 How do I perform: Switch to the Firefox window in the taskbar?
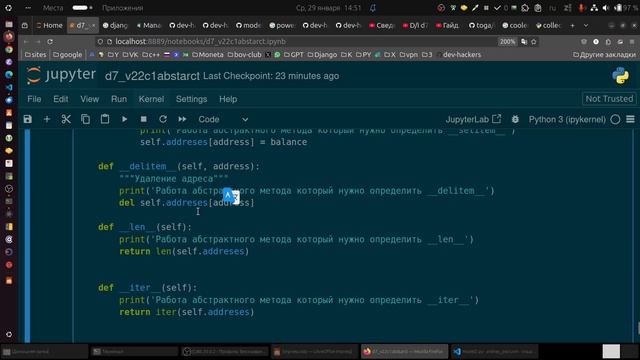(x=404, y=351)
